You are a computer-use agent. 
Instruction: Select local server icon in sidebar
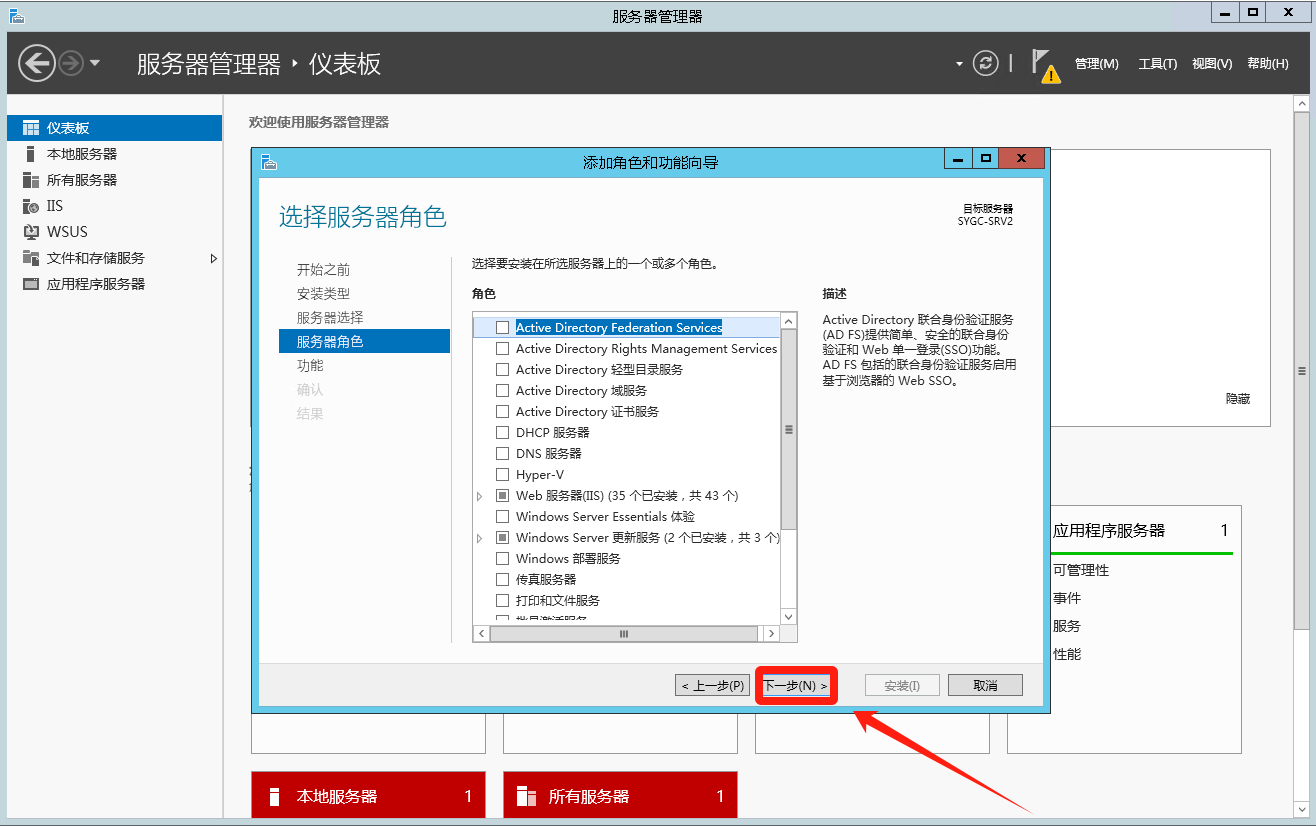31,154
